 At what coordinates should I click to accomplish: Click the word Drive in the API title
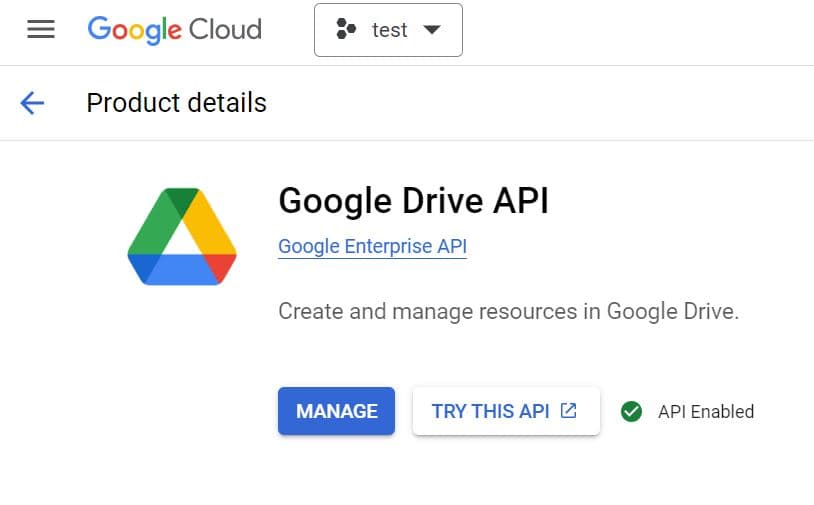(443, 201)
